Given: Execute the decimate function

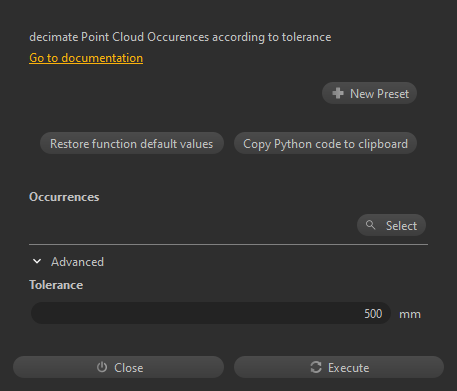Looking at the screenshot, I should pyautogui.click(x=339, y=367).
